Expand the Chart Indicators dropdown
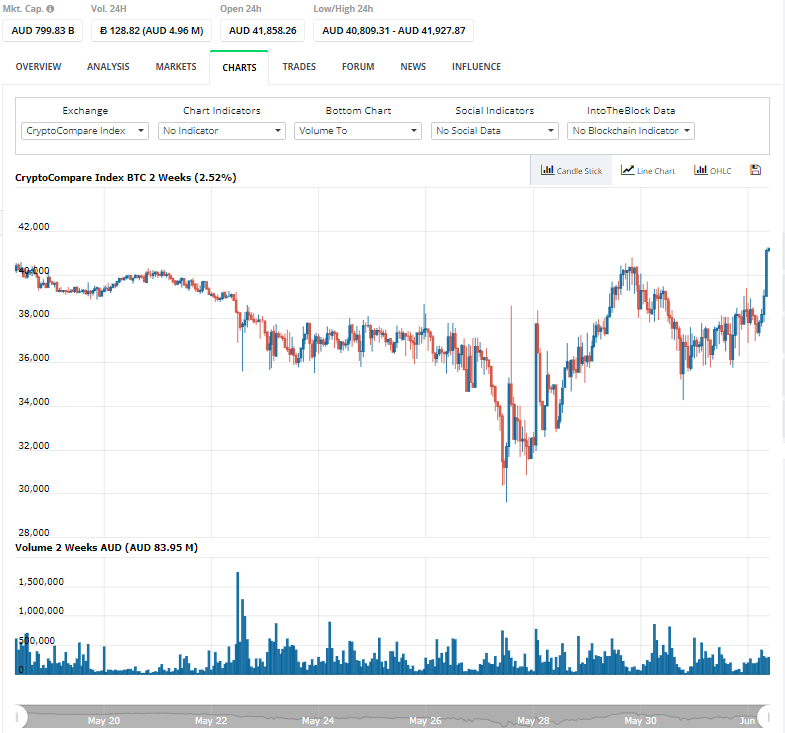This screenshot has height=733, width=785. [x=222, y=131]
